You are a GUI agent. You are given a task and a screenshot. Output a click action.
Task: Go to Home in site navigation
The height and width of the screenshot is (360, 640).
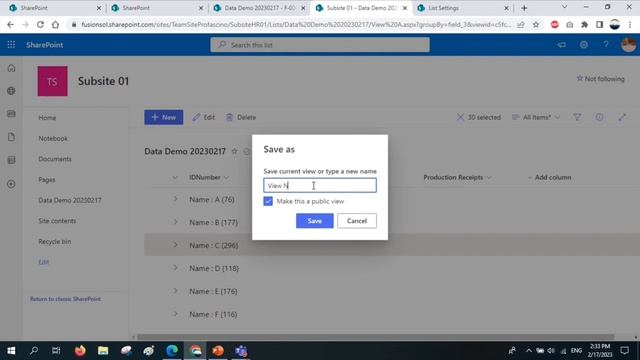pos(47,118)
